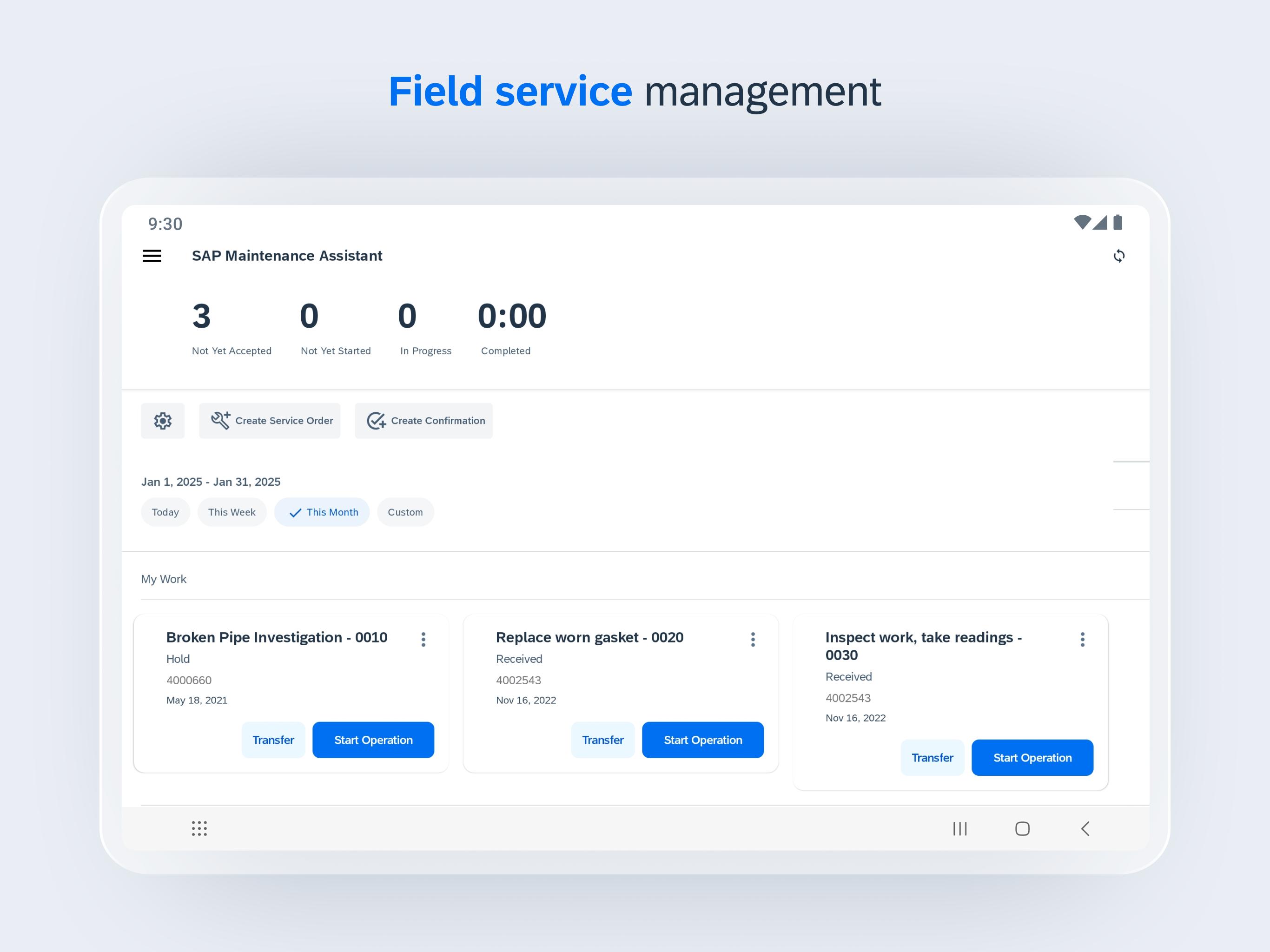Open Replace worn gasket overflow menu
This screenshot has width=1270, height=952.
tap(753, 639)
